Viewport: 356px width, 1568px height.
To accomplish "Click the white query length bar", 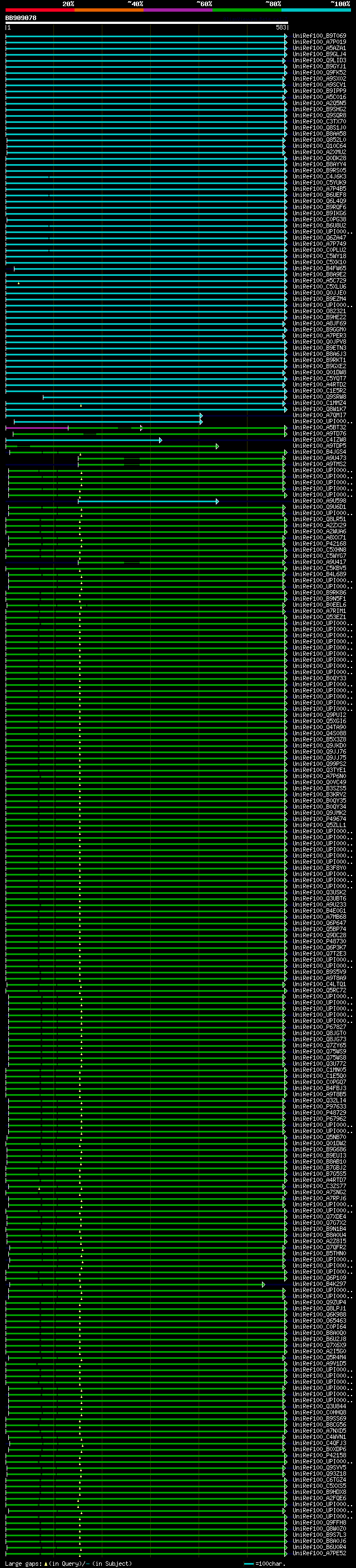I will 147,23.
